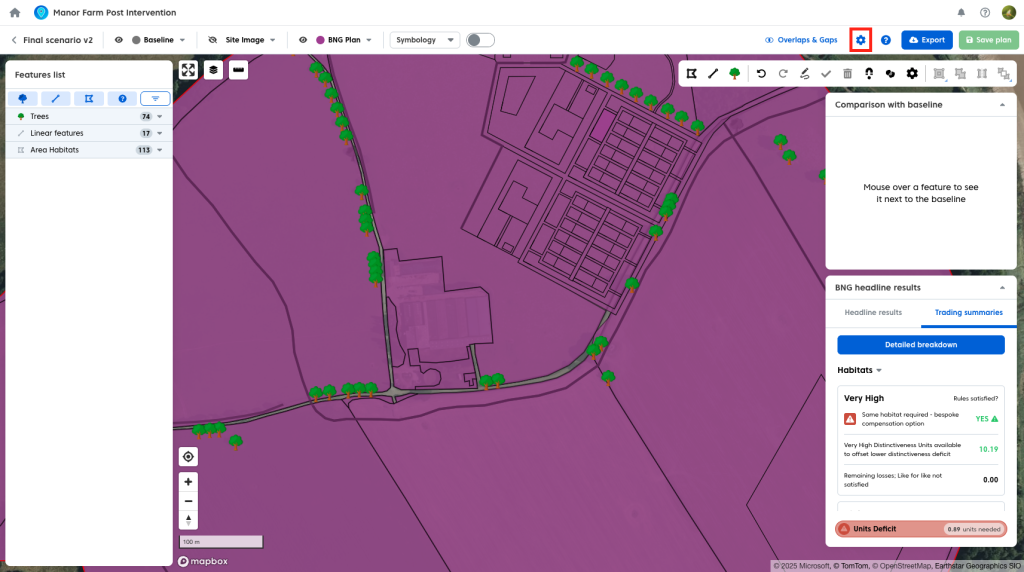Activate the ruler measure tool
1024x572 pixels.
[238, 70]
